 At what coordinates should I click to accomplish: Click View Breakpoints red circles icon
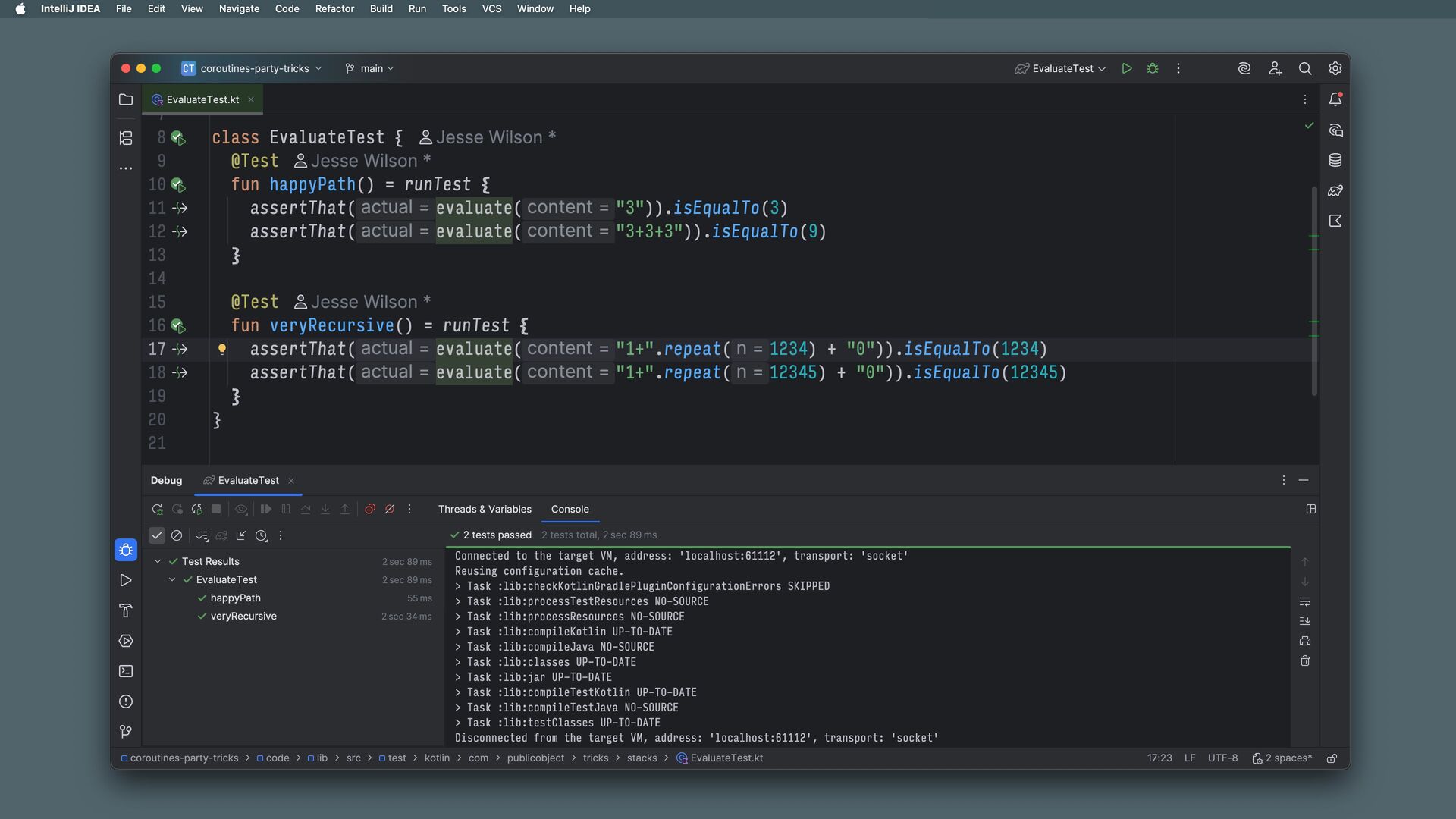point(370,510)
